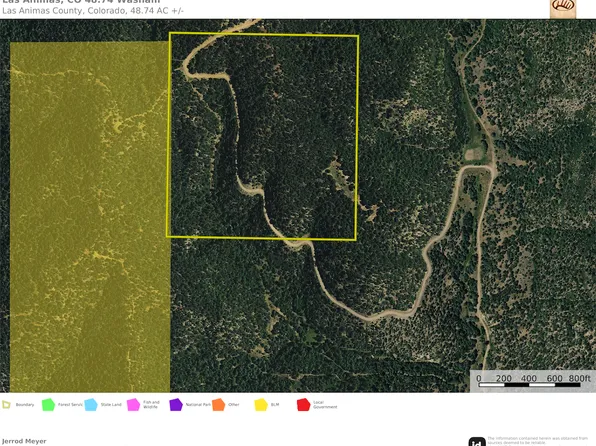Image resolution: width=596 pixels, height=446 pixels.
Task: Click the disclaimer text beside the id logo
Action: coord(538,441)
